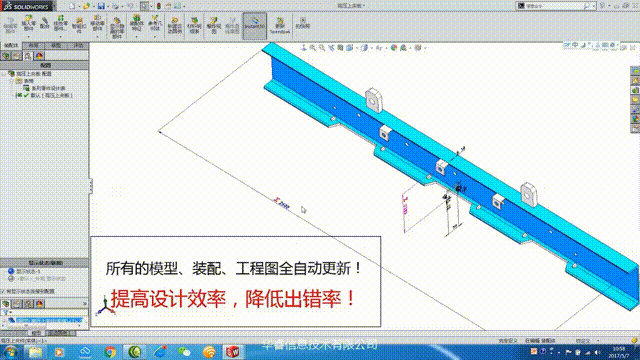The image size is (640, 360).
Task: Click the Save icon in the quick-access bar
Action: (x=101, y=6)
